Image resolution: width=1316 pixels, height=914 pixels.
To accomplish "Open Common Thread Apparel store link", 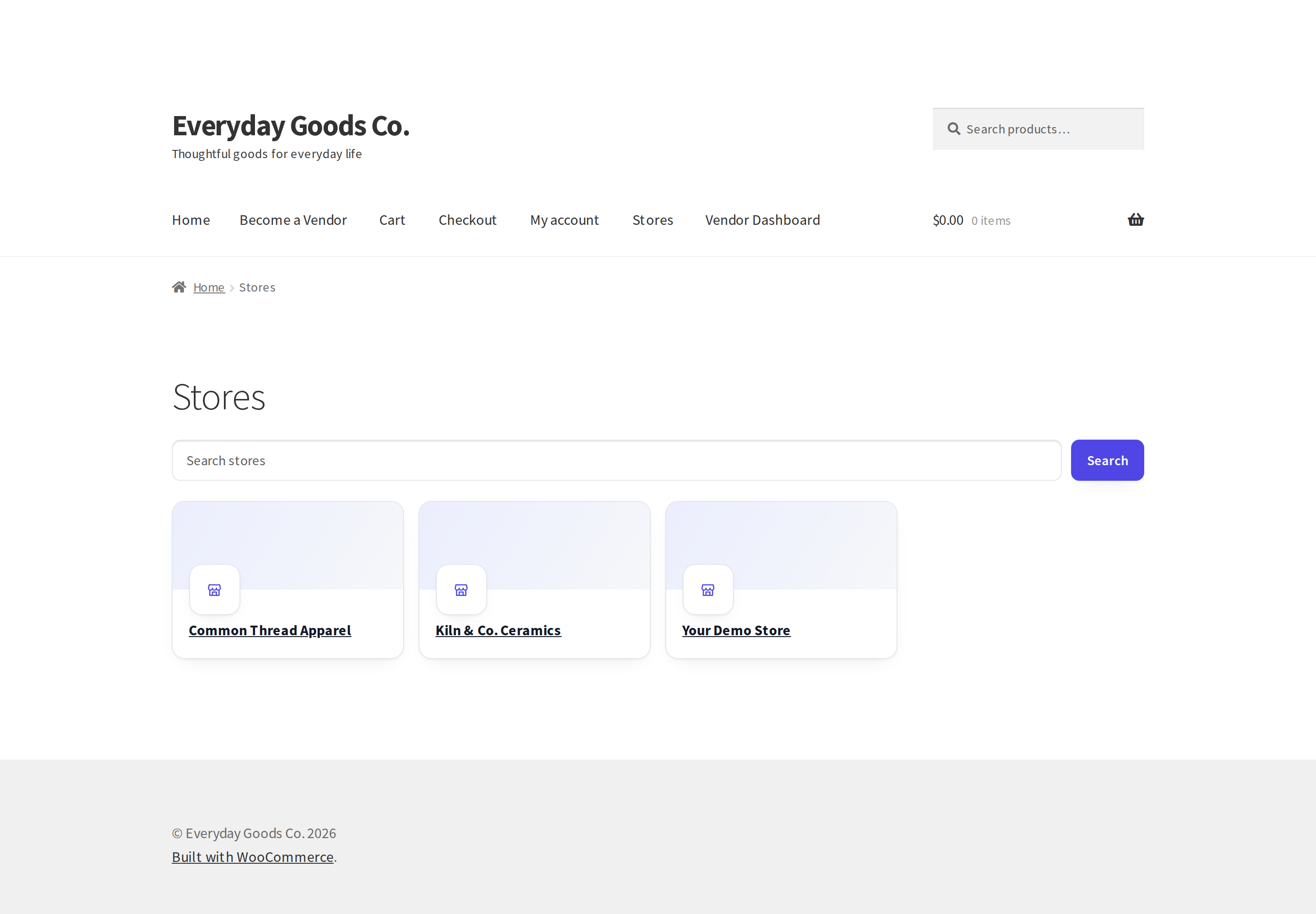I will coord(270,630).
